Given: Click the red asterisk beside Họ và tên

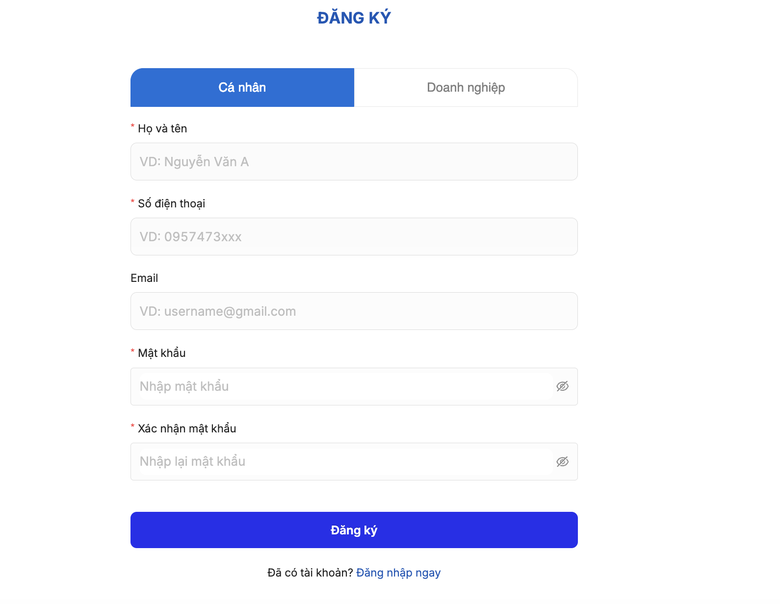Looking at the screenshot, I should pyautogui.click(x=133, y=127).
